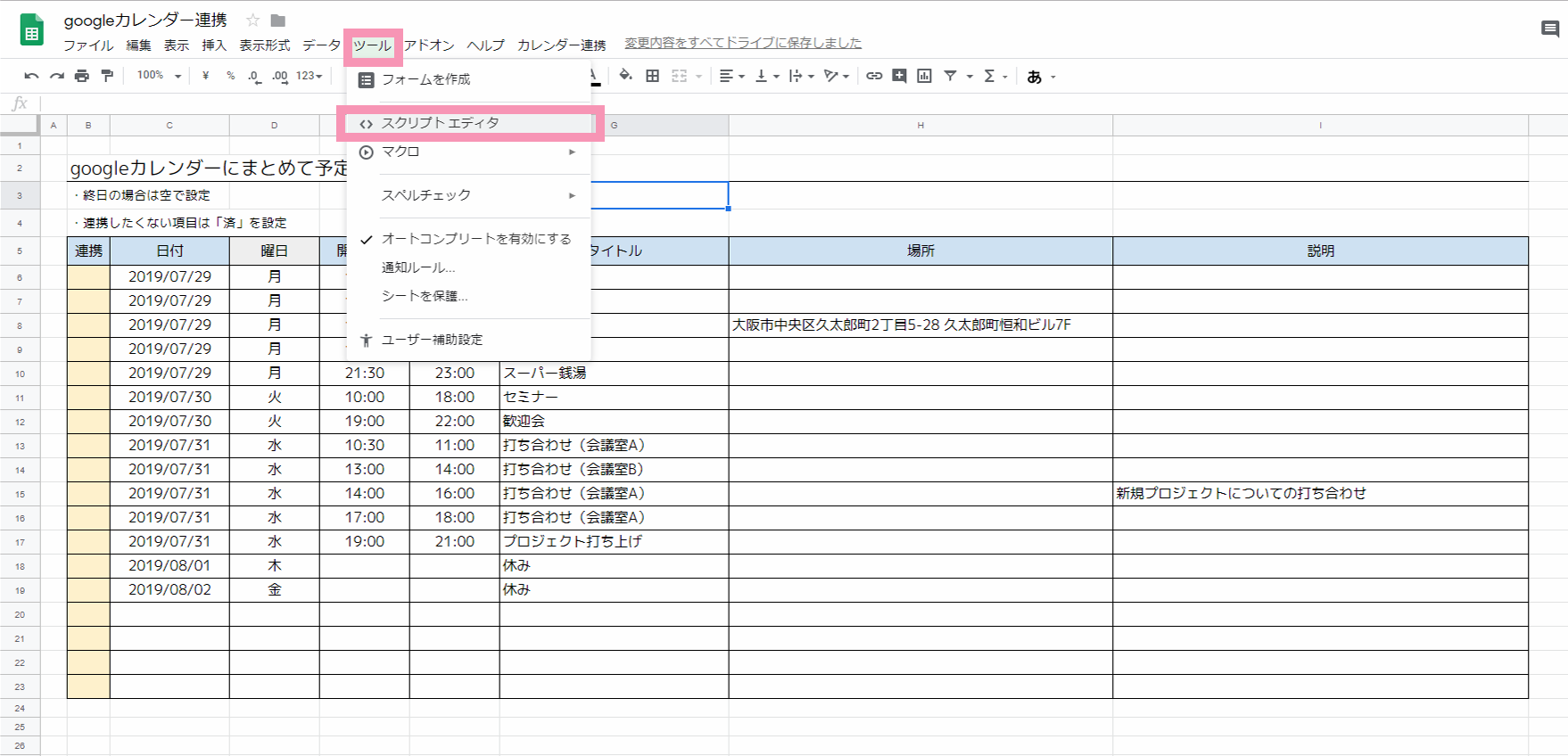Open the 123 number format dropdown

point(309,76)
